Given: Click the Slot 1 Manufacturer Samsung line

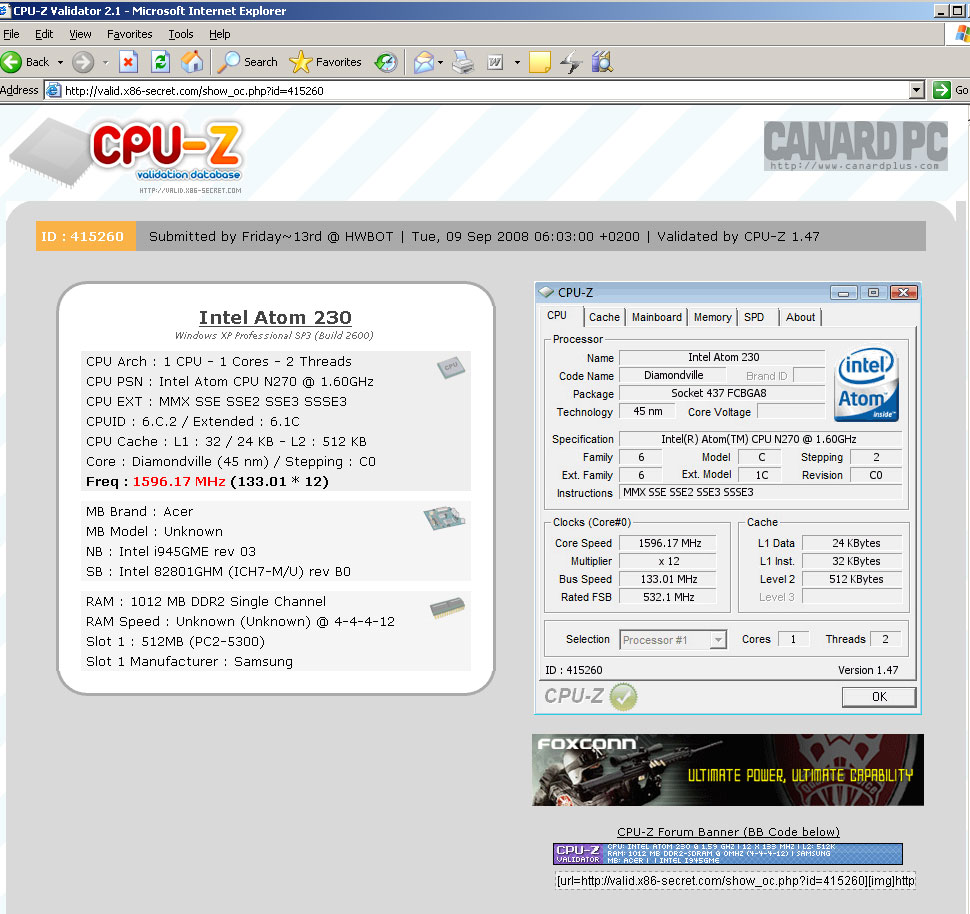Looking at the screenshot, I should (189, 662).
